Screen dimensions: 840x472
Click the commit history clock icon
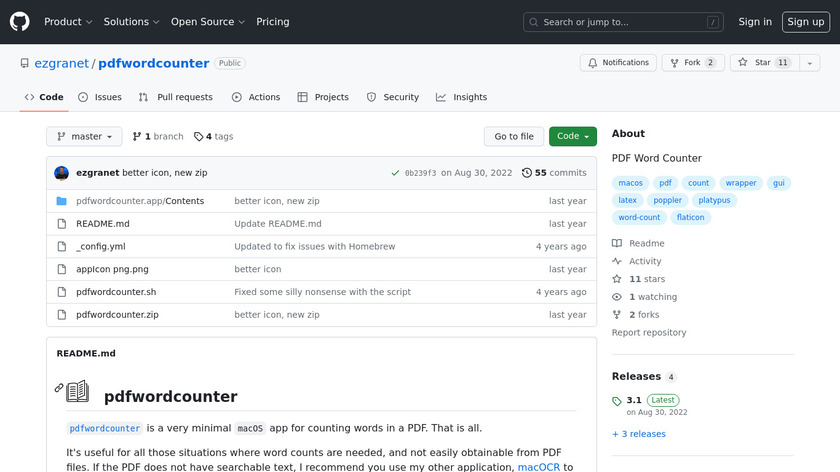(x=527, y=173)
